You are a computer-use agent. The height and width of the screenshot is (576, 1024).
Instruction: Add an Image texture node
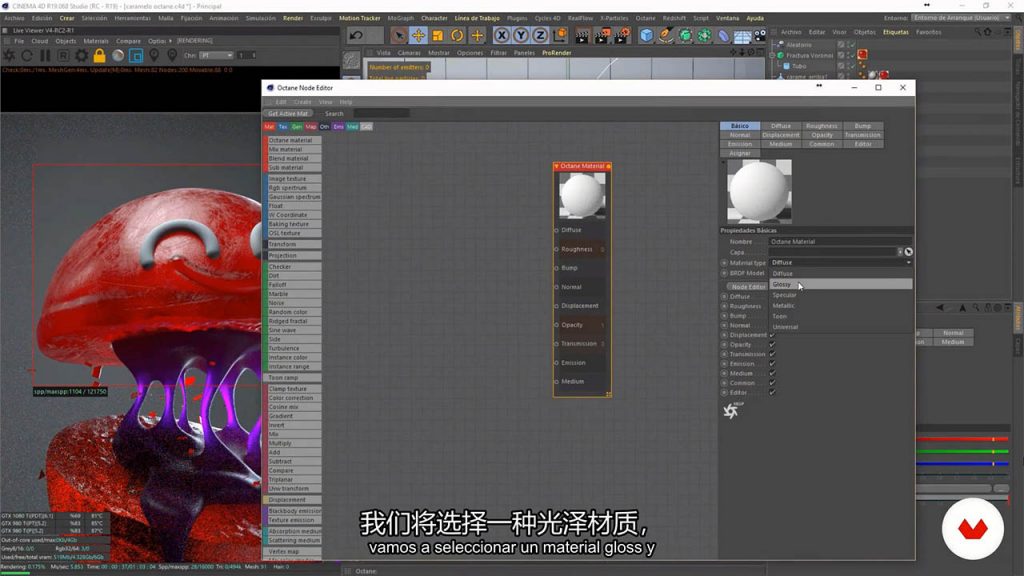pyautogui.click(x=293, y=178)
